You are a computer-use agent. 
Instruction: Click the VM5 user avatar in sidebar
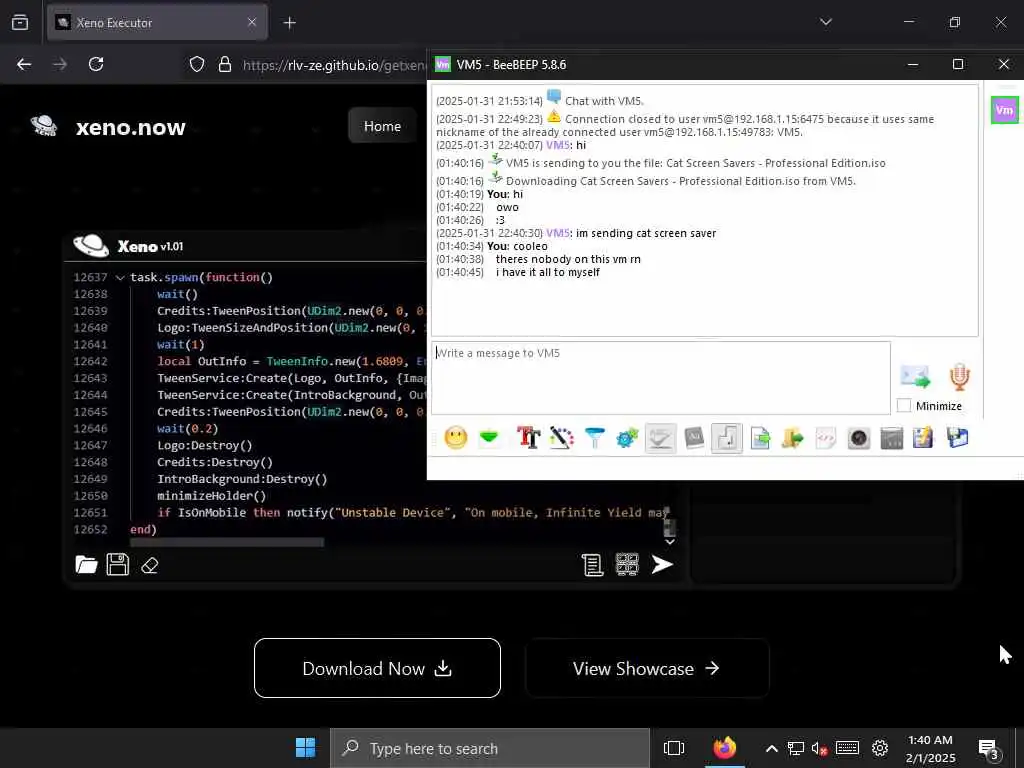click(1004, 110)
